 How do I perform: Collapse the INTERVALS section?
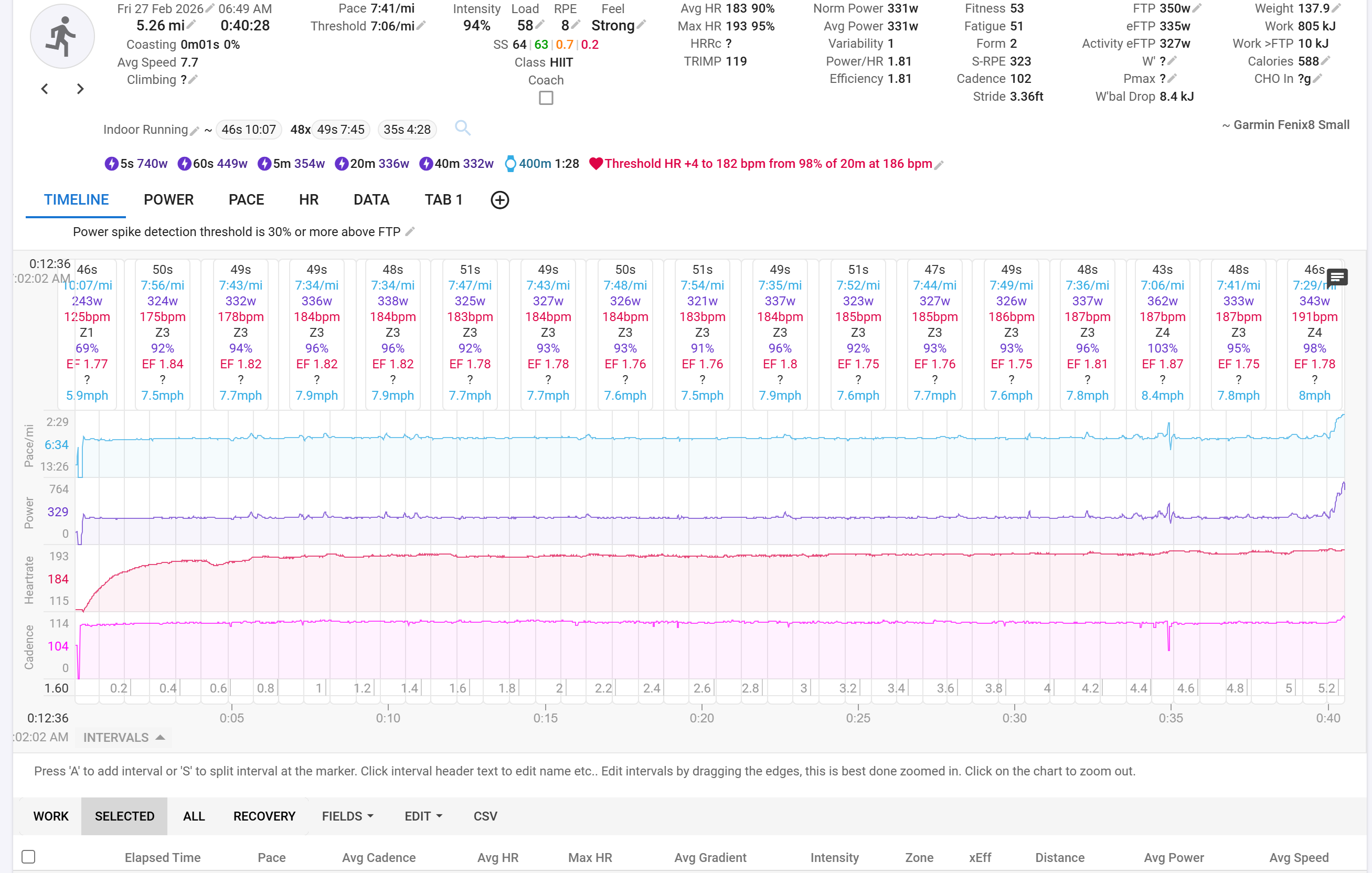(x=124, y=737)
